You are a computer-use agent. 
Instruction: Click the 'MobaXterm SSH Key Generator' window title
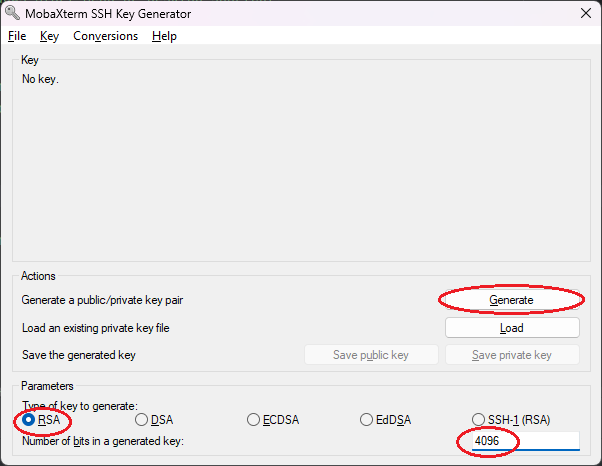click(108, 14)
